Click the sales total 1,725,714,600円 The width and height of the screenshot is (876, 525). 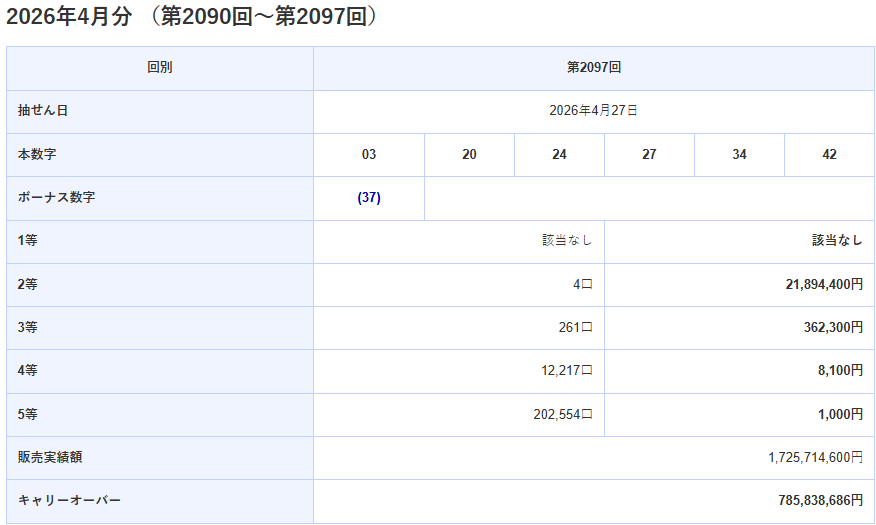(x=815, y=458)
